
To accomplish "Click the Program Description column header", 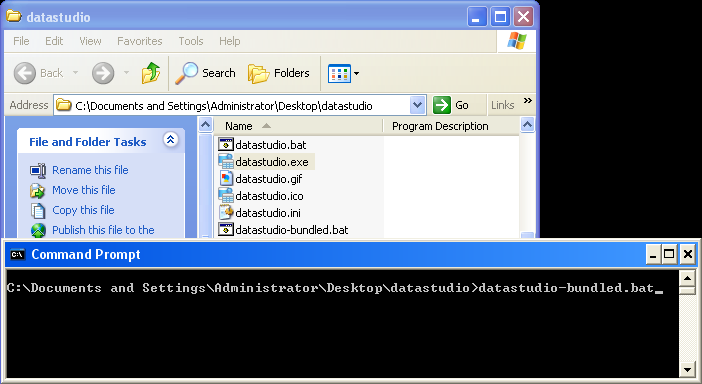I will pos(440,126).
